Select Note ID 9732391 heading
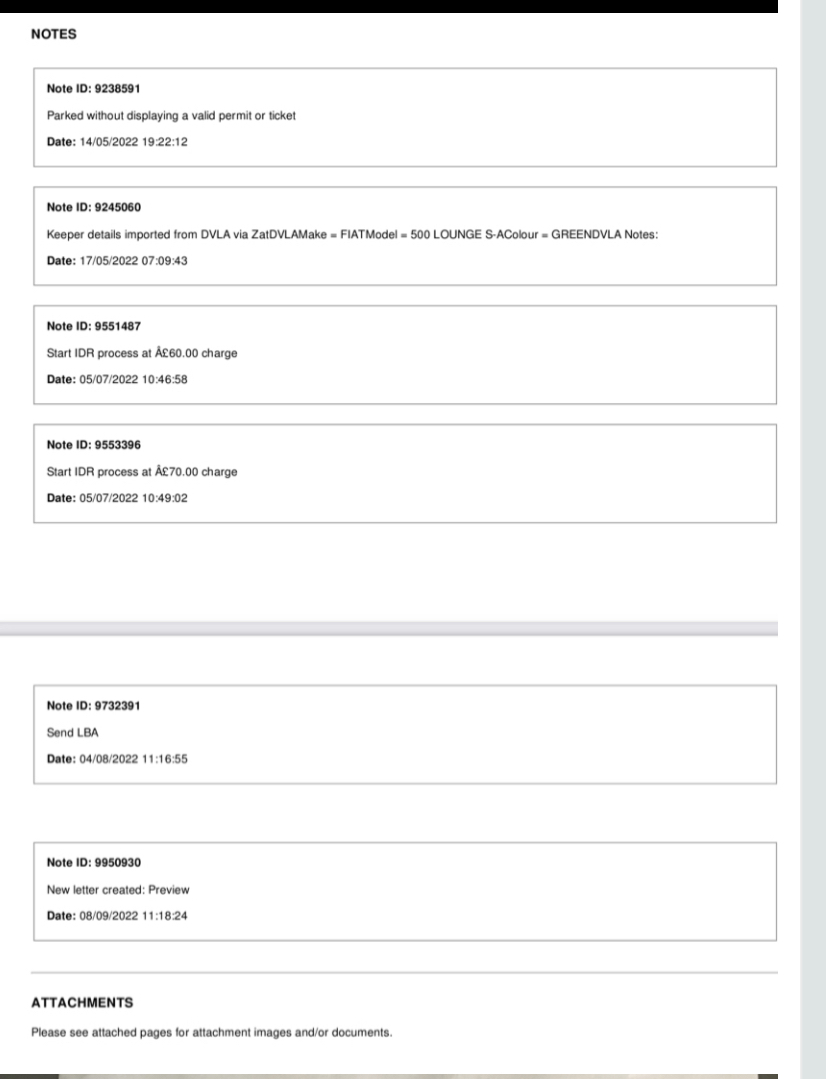This screenshot has height=1079, width=828. coord(94,706)
